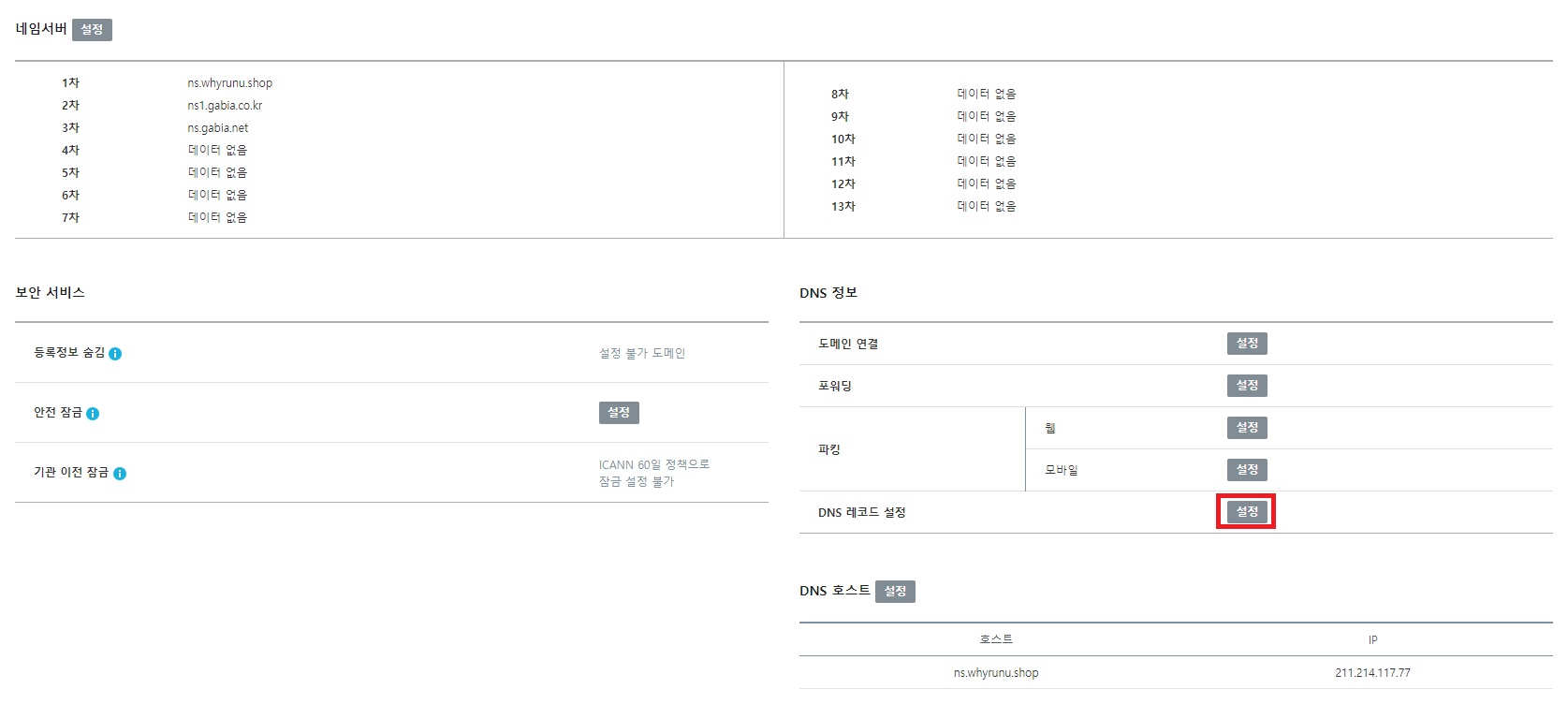1568x704 pixels.
Task: Click 데이터 없음 in 13차 row
Action: click(986, 206)
